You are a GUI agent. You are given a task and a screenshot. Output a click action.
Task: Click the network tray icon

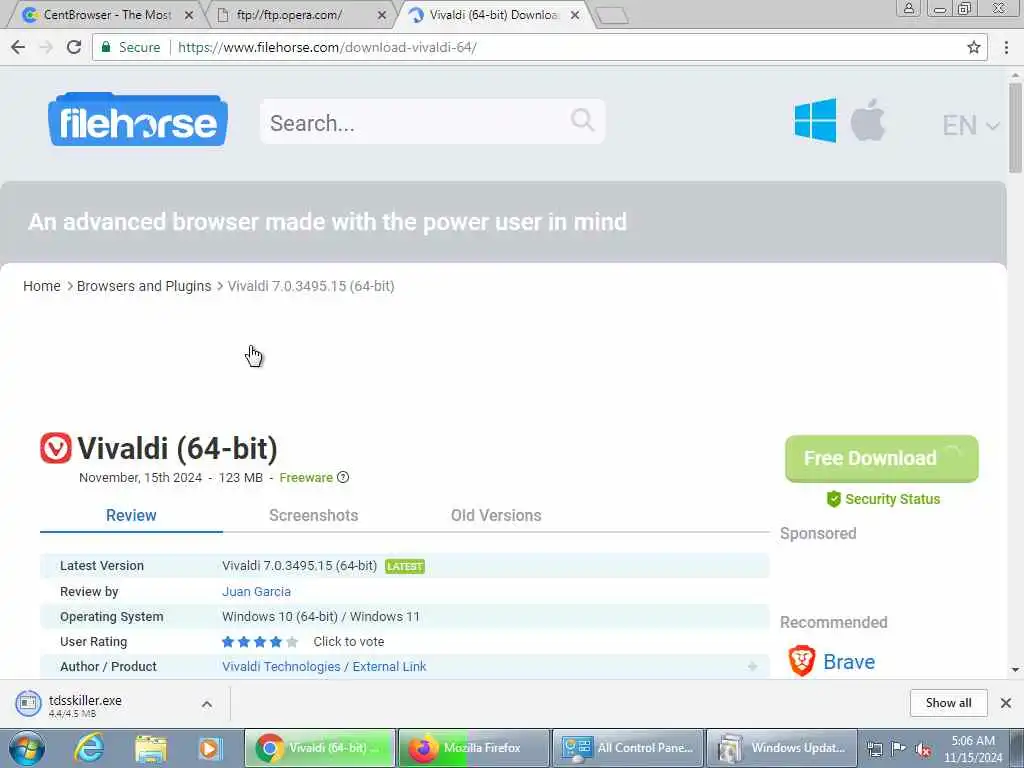[875, 750]
